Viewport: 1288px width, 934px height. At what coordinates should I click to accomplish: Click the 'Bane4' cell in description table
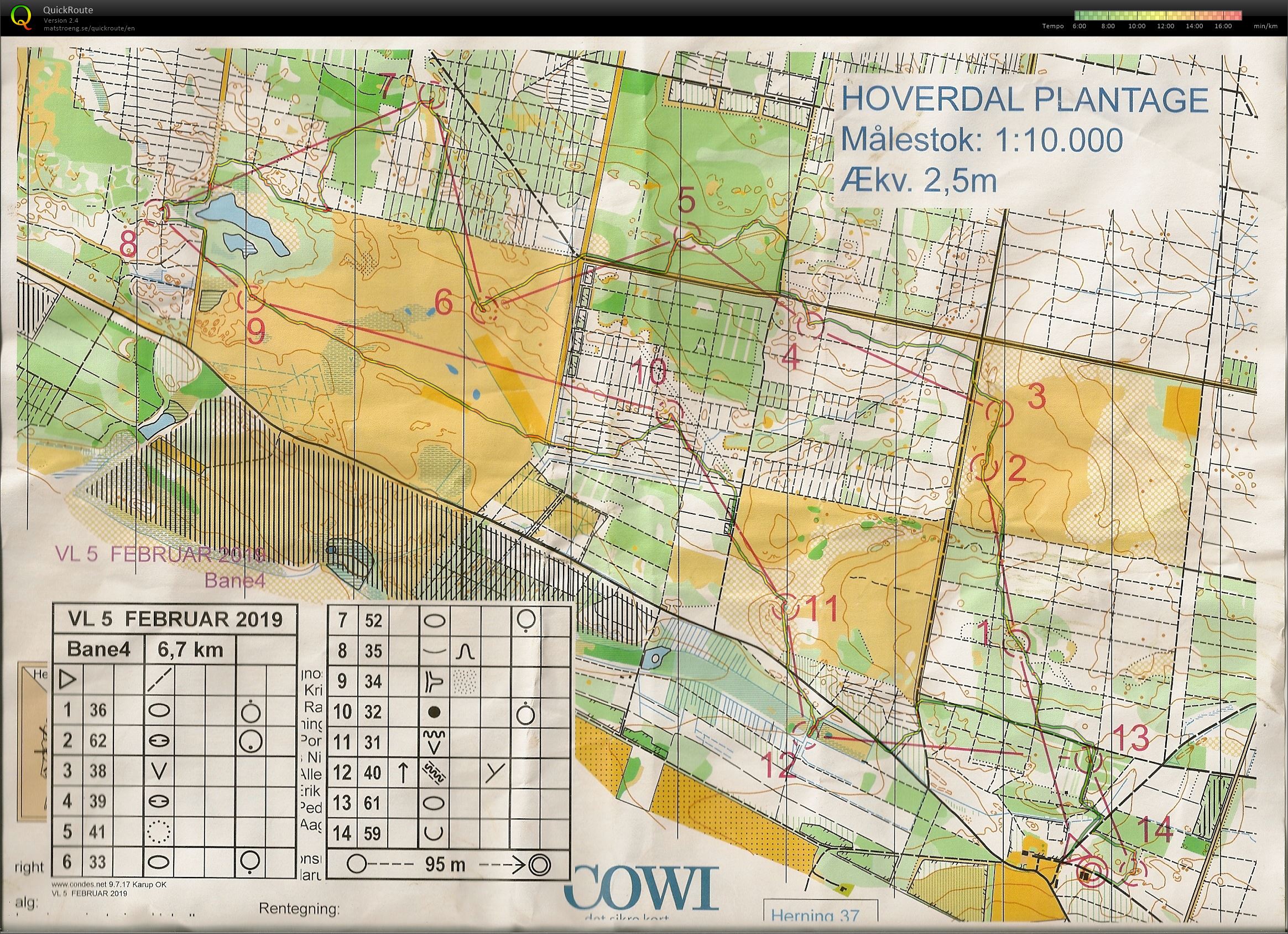pyautogui.click(x=98, y=649)
